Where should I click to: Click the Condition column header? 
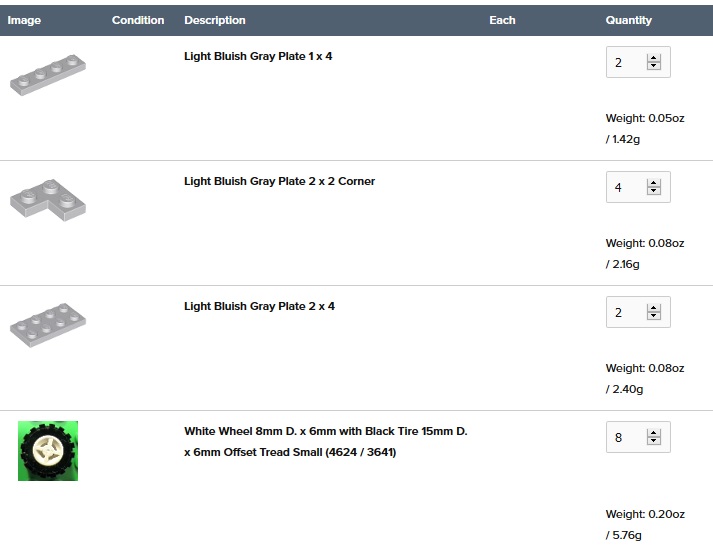click(x=138, y=20)
